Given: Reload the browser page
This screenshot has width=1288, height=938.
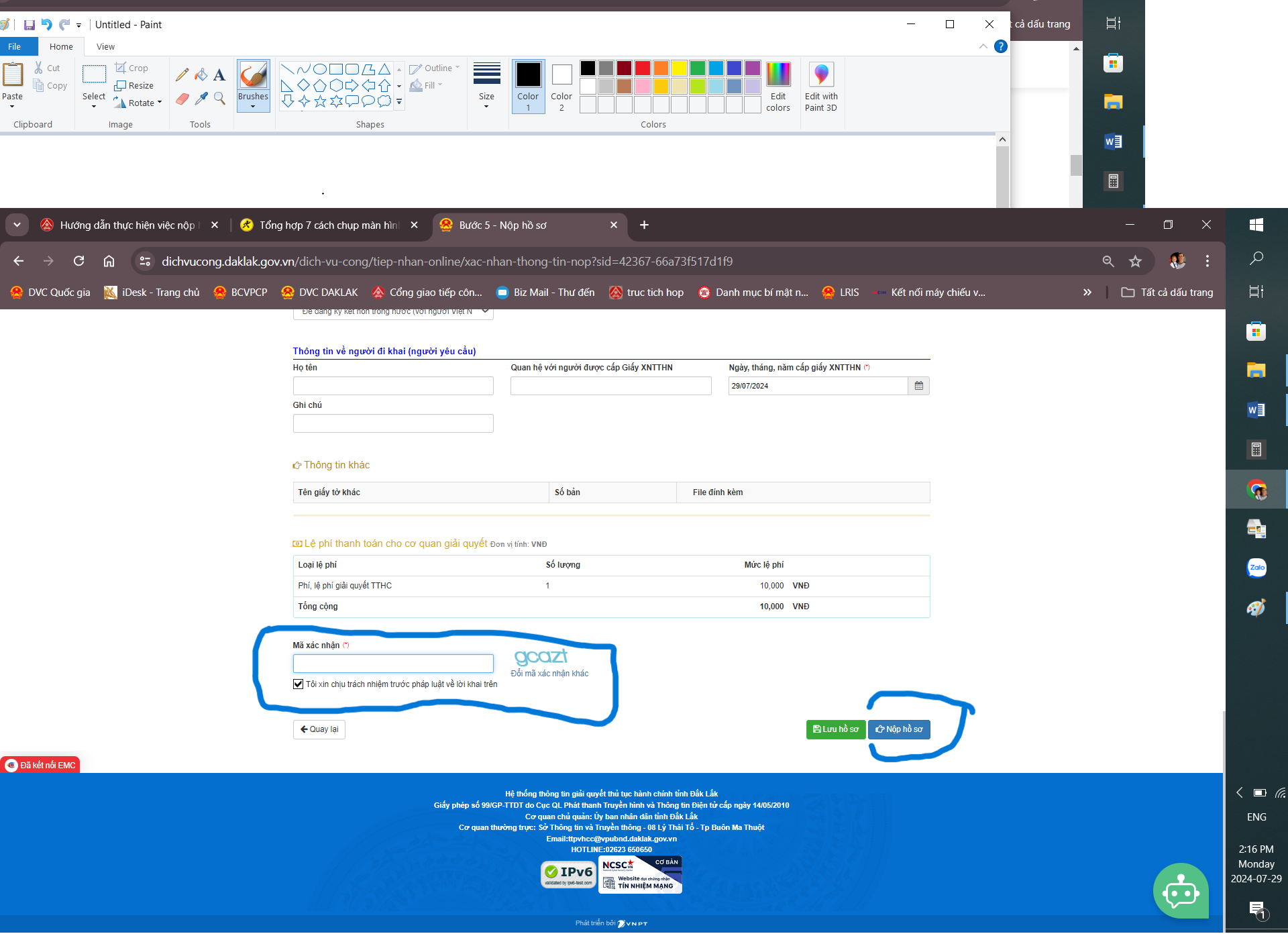Looking at the screenshot, I should (x=78, y=261).
